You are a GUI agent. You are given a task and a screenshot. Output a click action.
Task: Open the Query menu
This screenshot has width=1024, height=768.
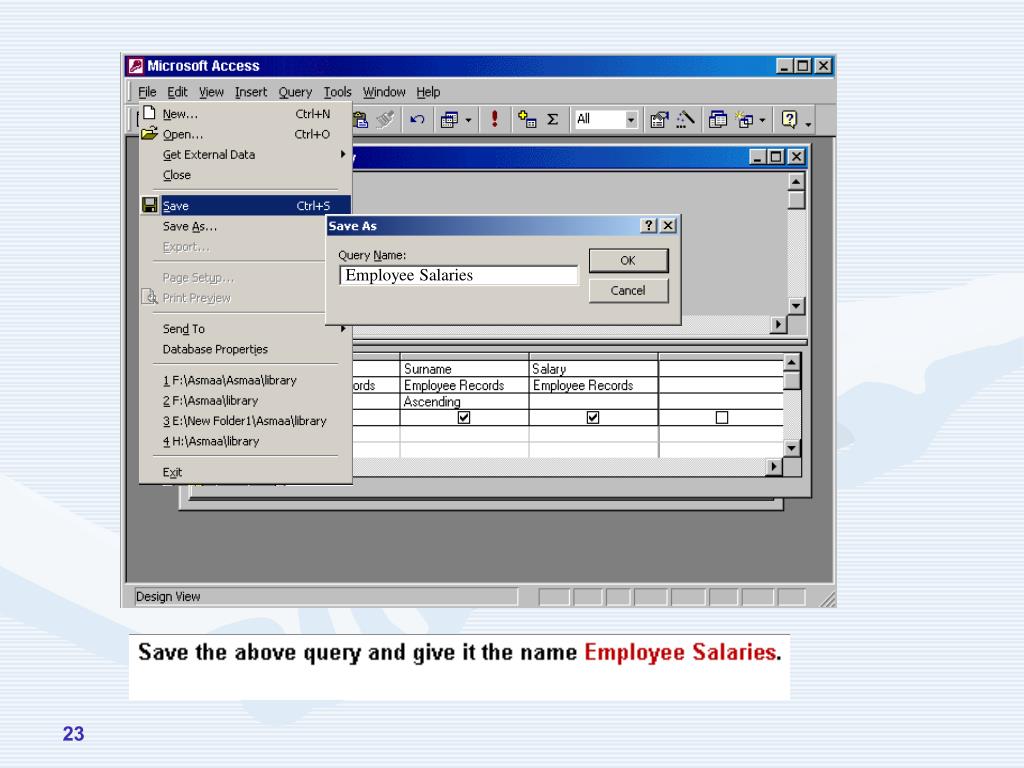(x=295, y=92)
